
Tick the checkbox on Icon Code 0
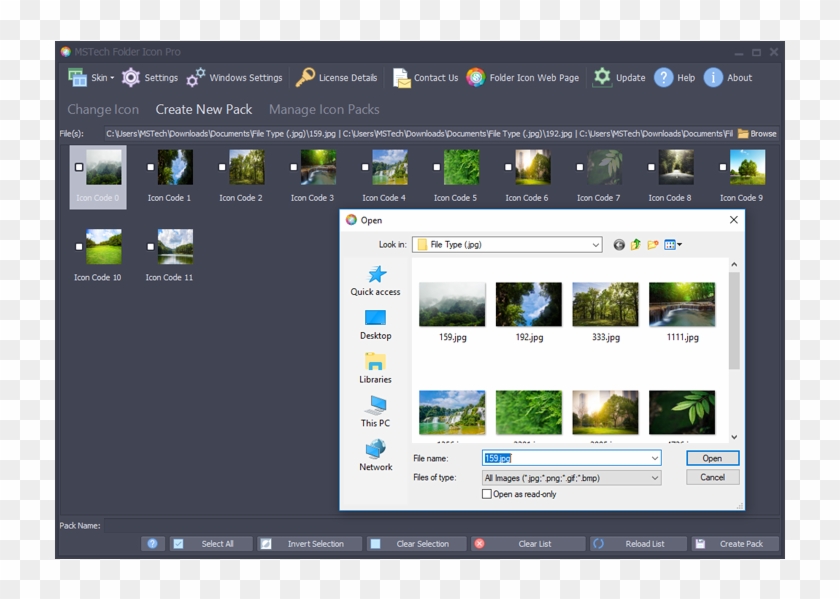(79, 167)
